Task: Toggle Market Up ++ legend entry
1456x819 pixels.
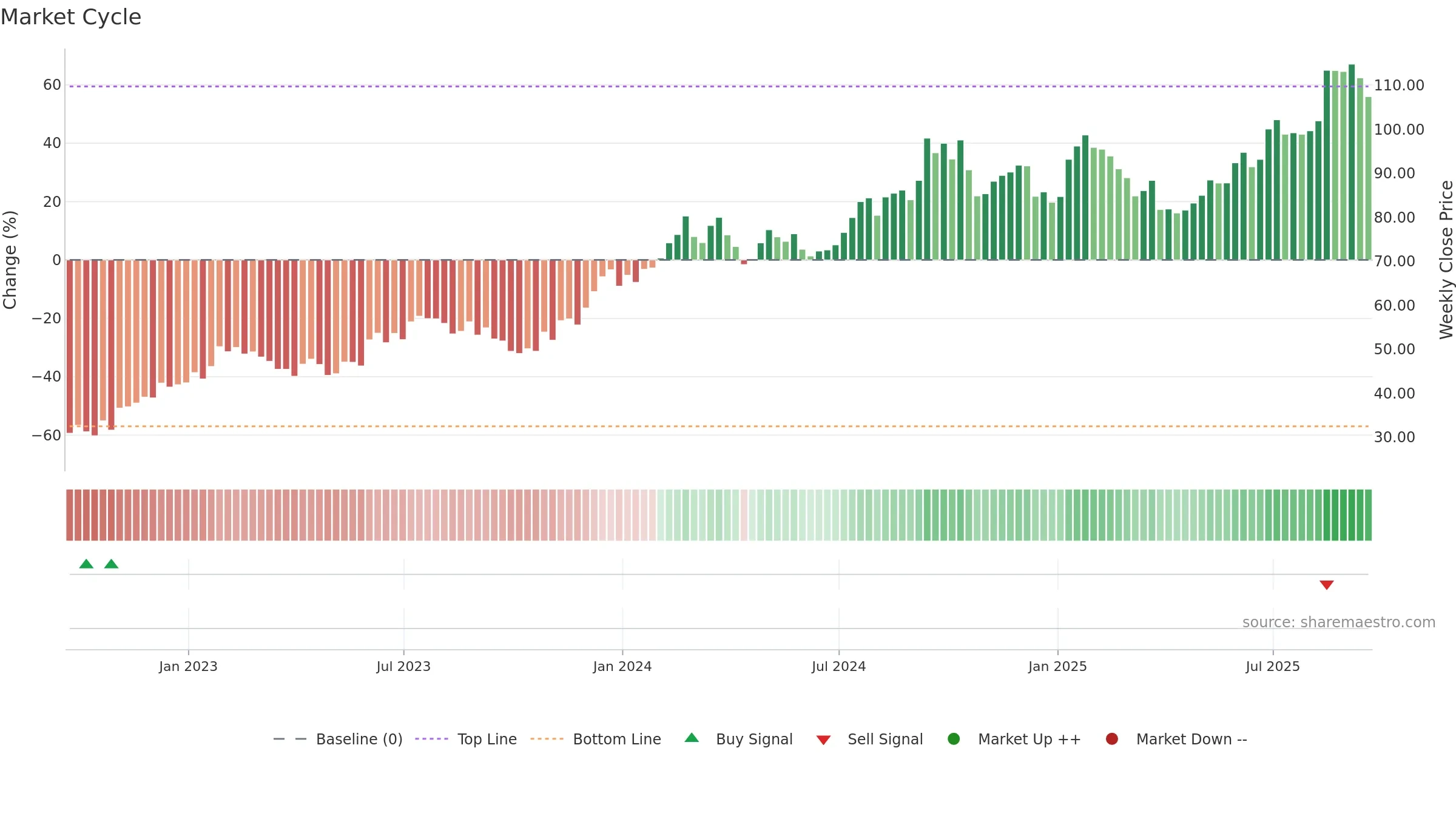Action: point(1014,739)
